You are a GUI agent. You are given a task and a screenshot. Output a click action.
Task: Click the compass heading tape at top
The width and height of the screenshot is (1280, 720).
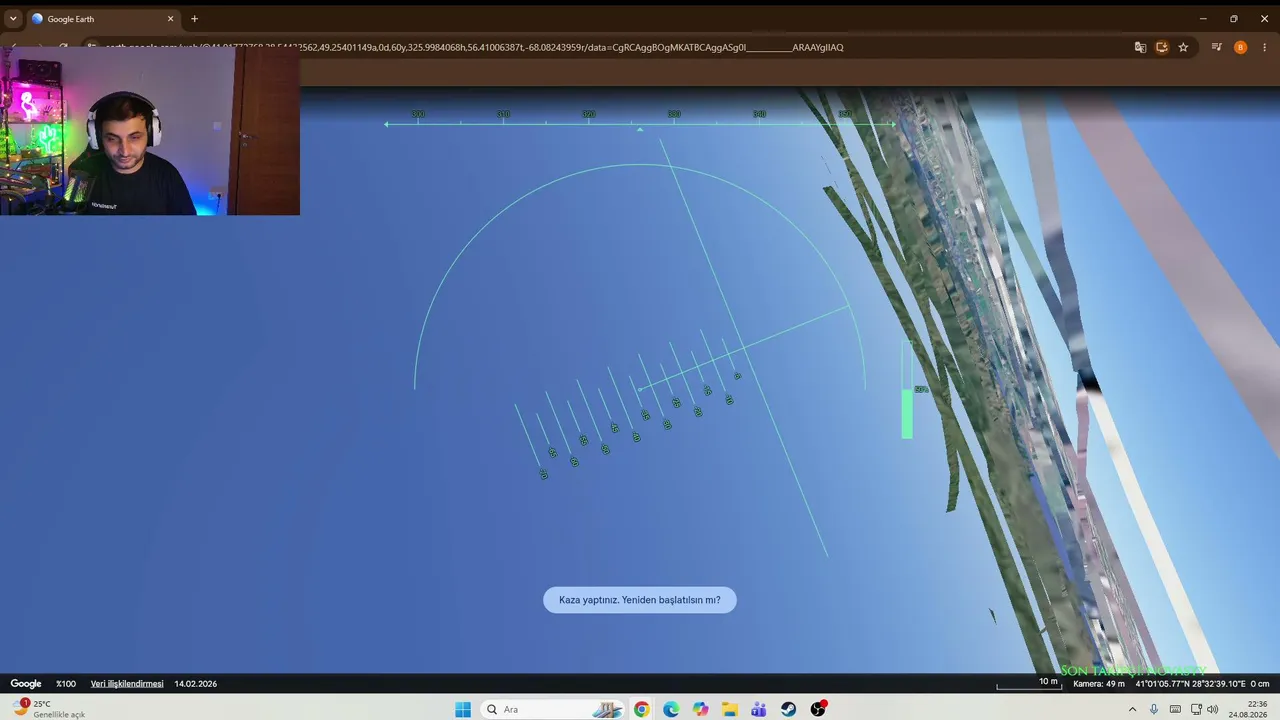pos(640,120)
